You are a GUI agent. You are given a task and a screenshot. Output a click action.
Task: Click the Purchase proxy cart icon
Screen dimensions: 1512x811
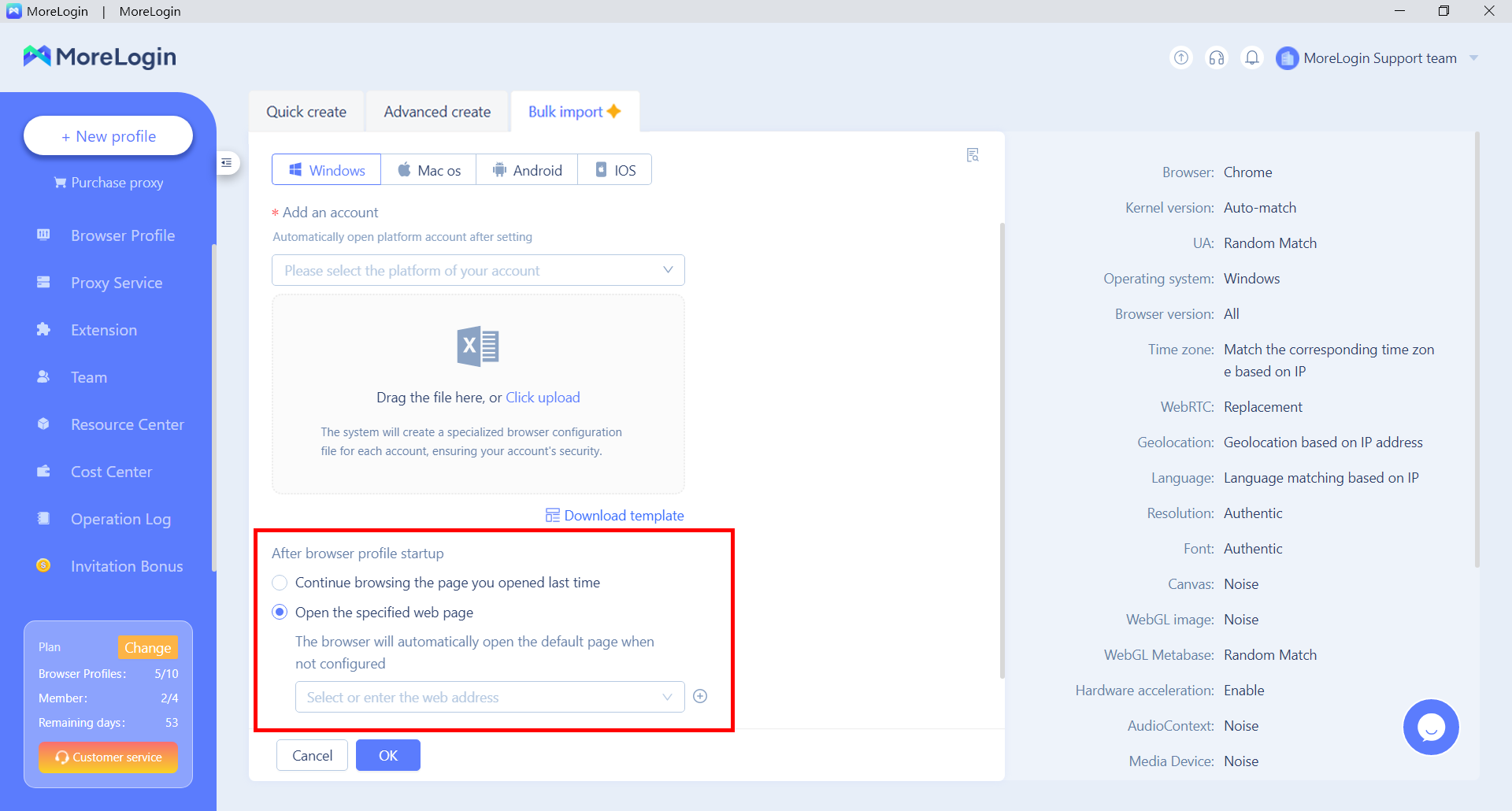click(60, 183)
